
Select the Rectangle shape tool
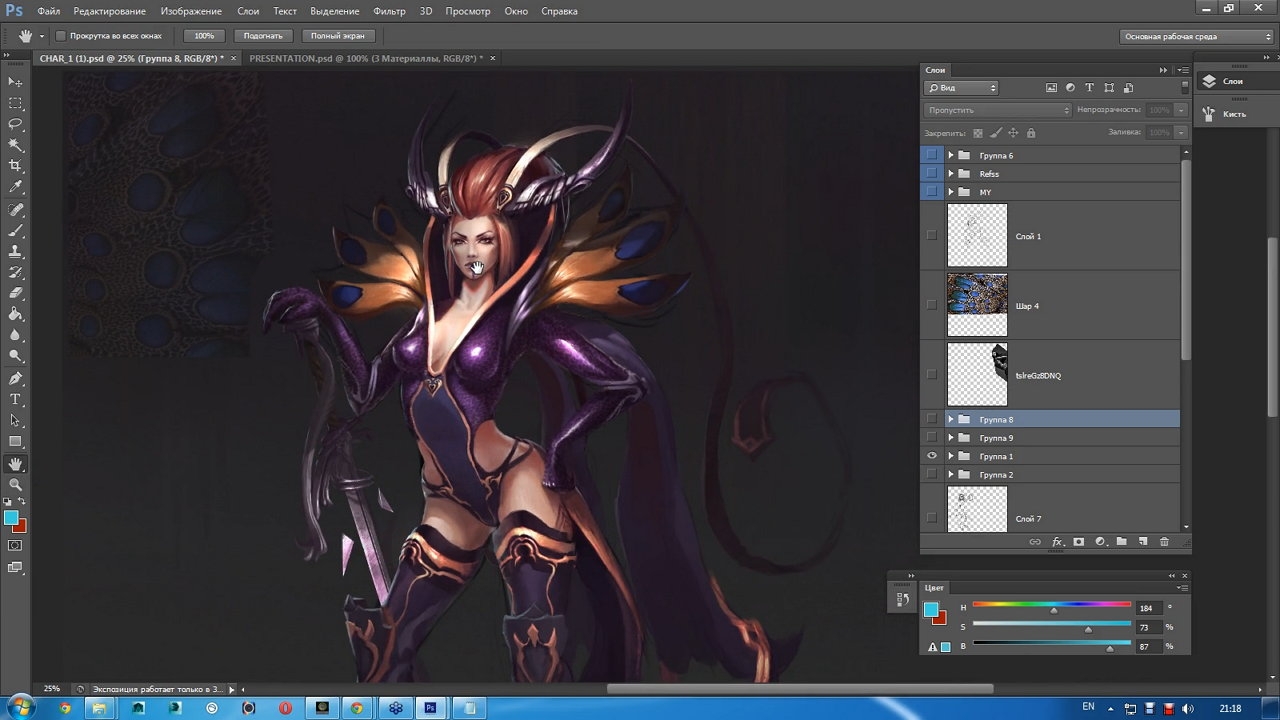tap(15, 442)
